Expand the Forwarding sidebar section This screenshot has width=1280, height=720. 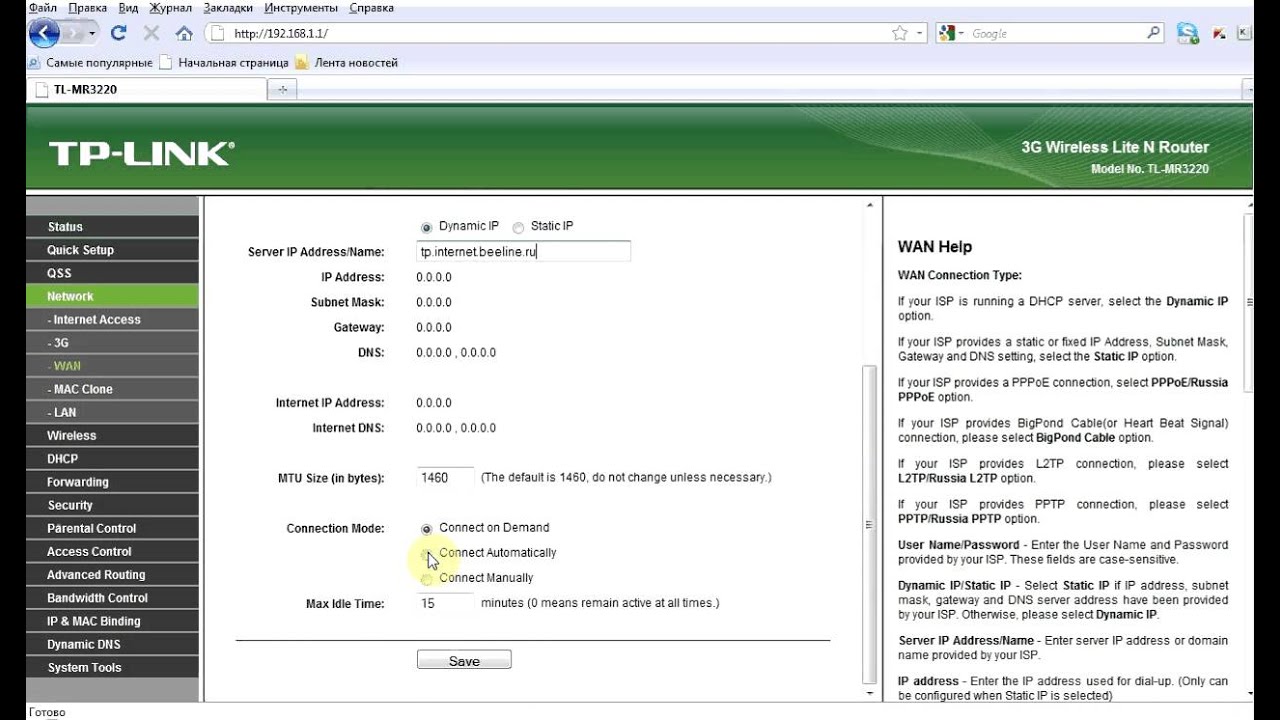tap(112, 482)
